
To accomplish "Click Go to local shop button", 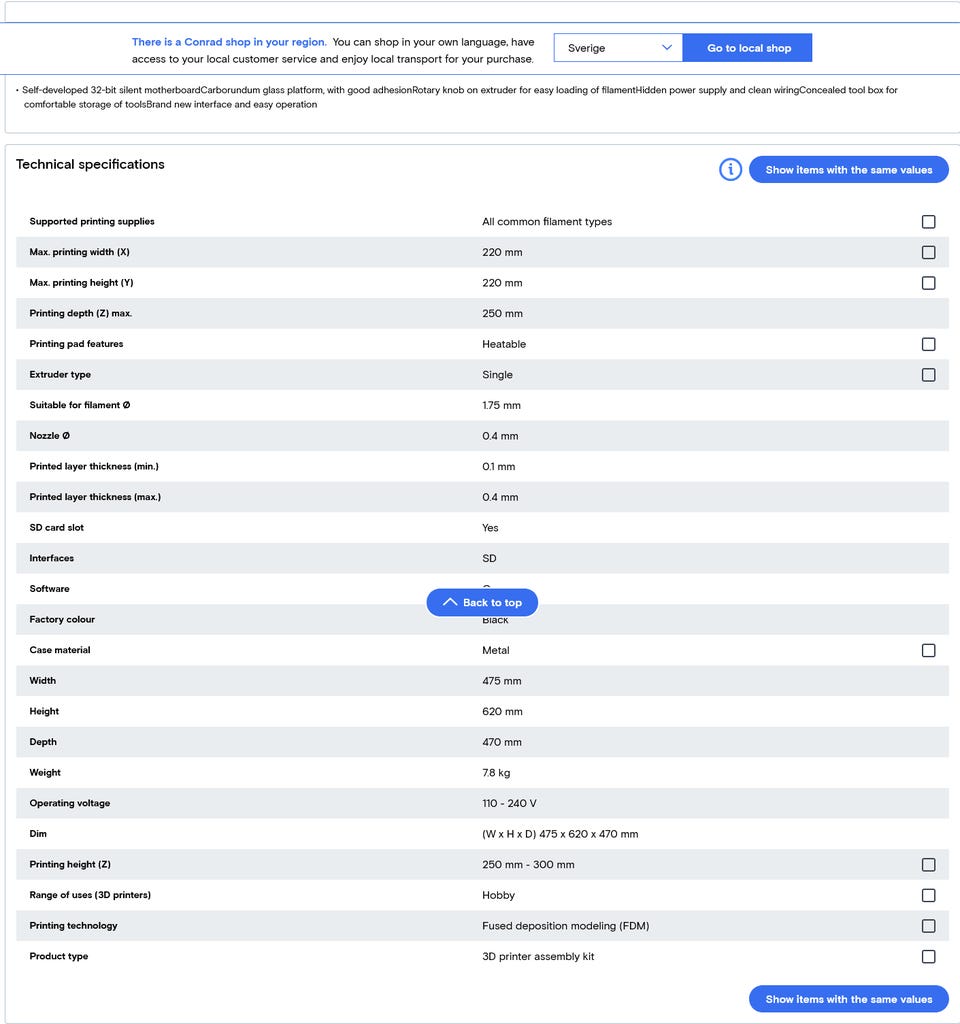I will point(748,48).
